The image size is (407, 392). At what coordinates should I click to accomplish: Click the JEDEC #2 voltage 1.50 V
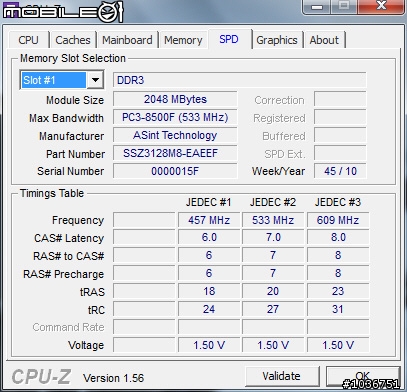[x=273, y=345]
